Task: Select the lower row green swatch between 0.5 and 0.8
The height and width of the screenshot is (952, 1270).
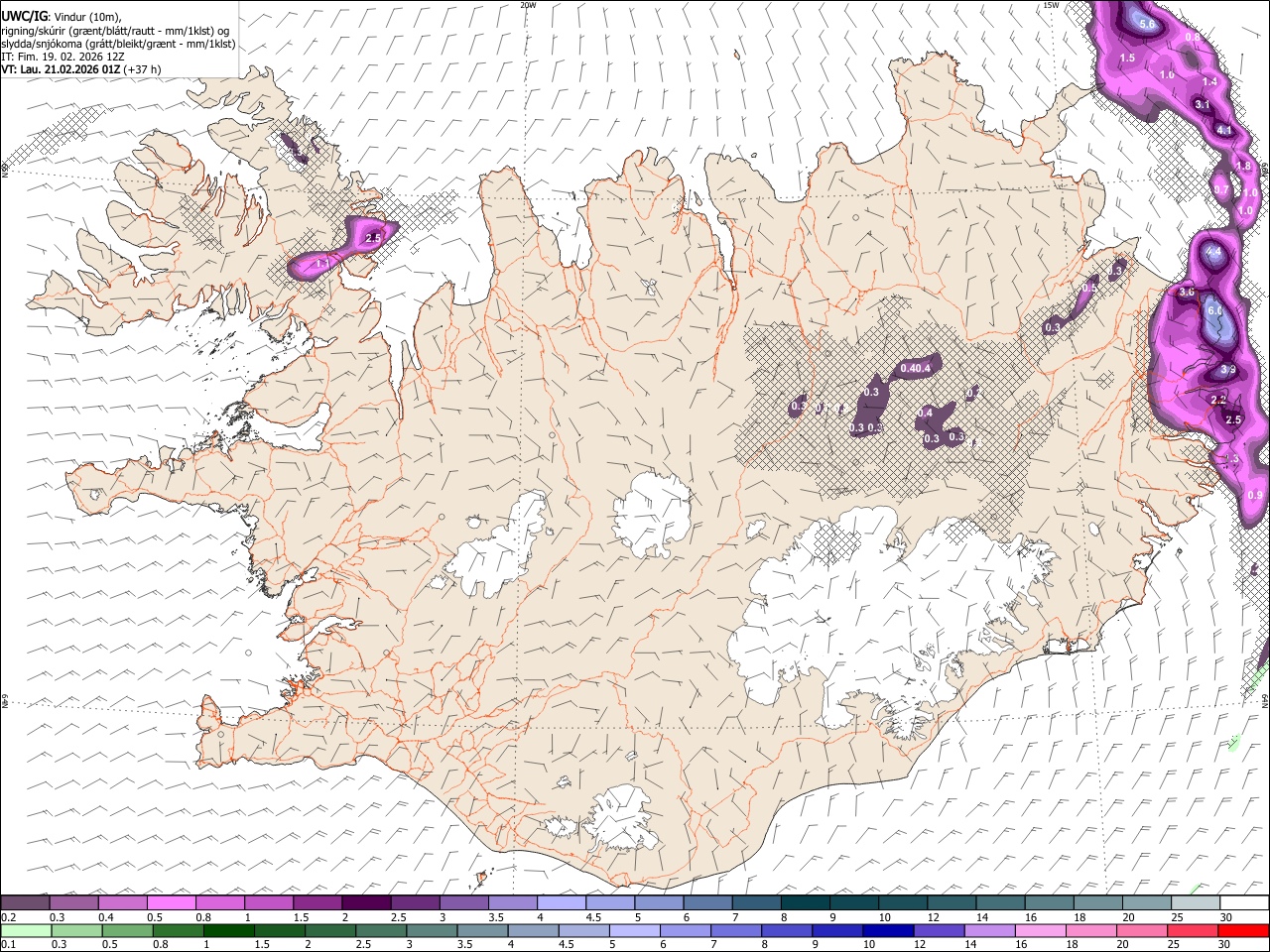Action: pyautogui.click(x=128, y=931)
